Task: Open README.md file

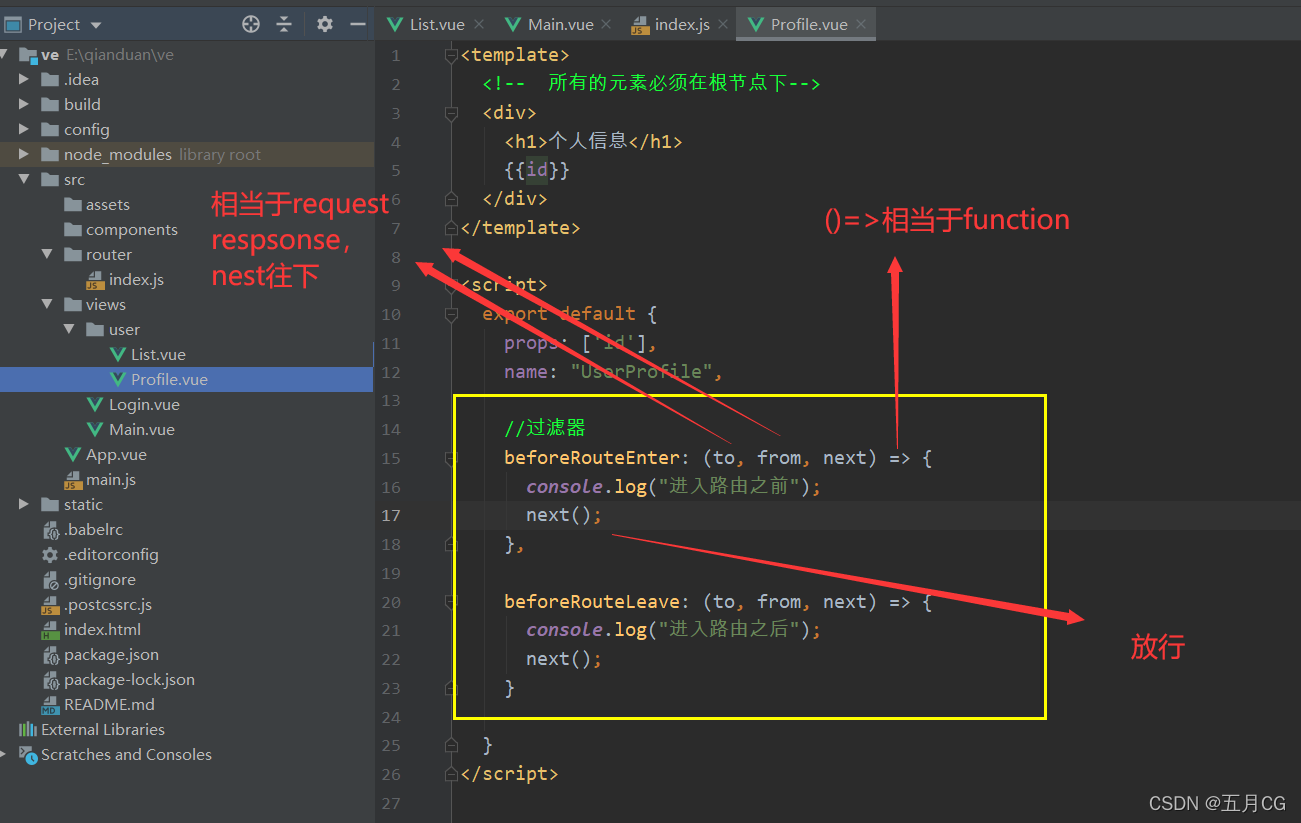Action: 98,704
